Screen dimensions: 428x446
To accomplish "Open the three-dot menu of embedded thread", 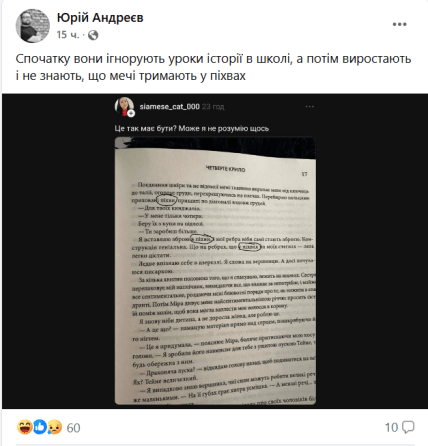I will click(310, 106).
